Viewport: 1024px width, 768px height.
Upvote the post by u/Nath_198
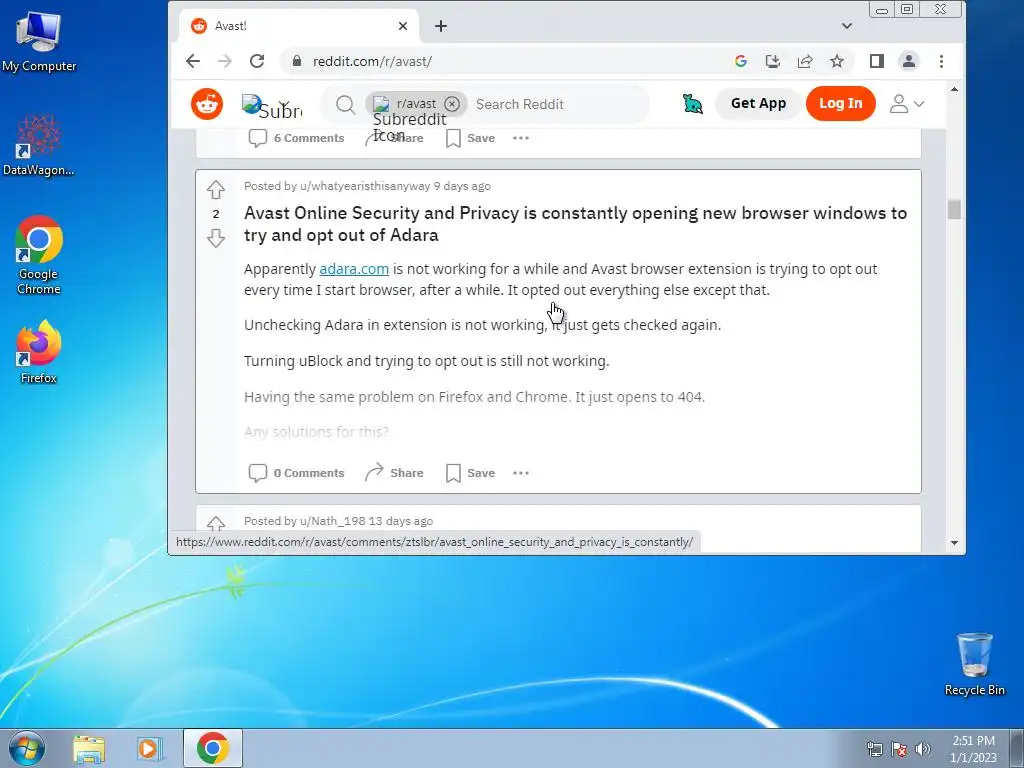click(x=216, y=523)
